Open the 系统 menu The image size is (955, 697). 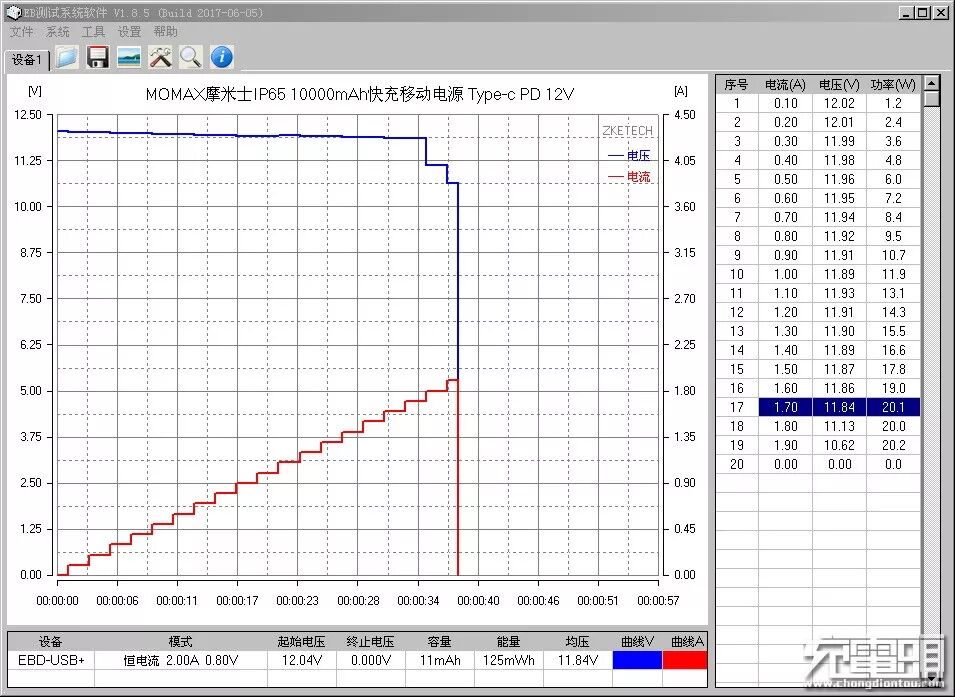(x=58, y=32)
